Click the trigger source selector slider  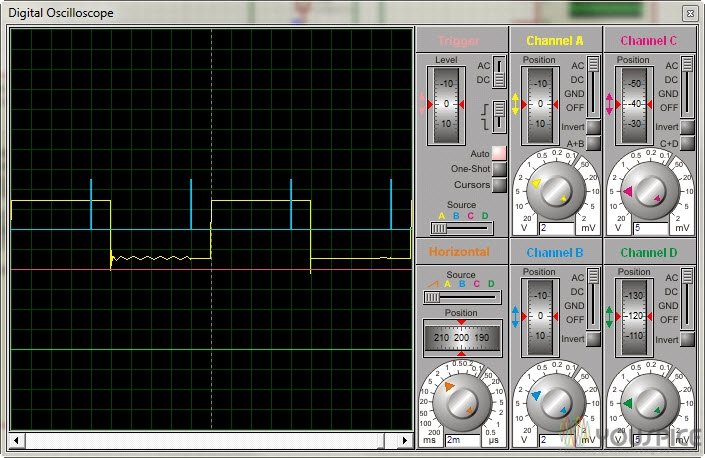click(462, 228)
